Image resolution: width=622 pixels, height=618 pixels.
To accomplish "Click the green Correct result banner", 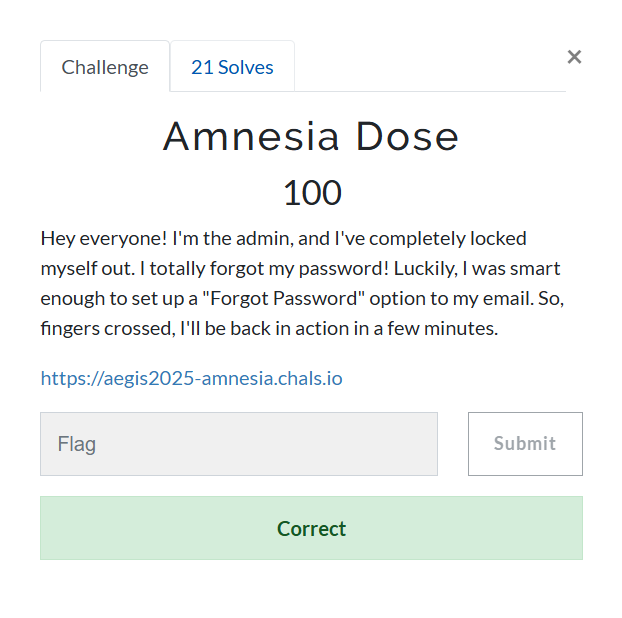I will (311, 528).
